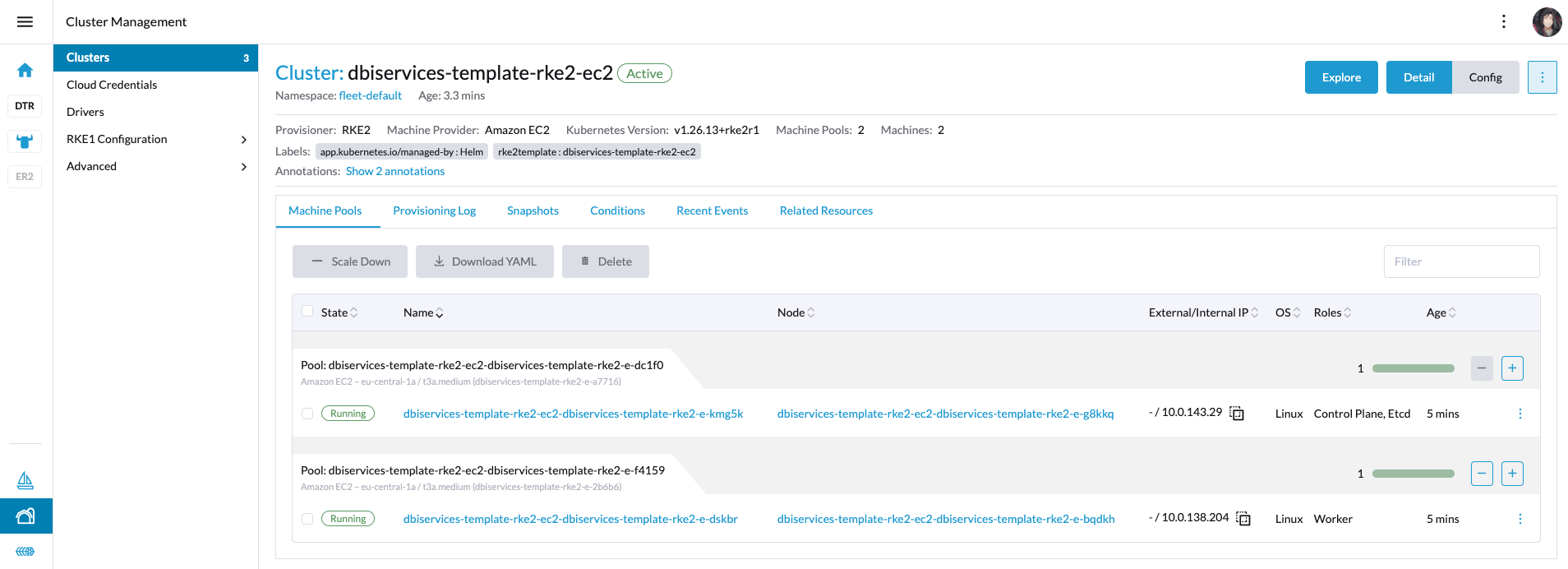
Task: Open the Recent Events tab
Action: 712,210
